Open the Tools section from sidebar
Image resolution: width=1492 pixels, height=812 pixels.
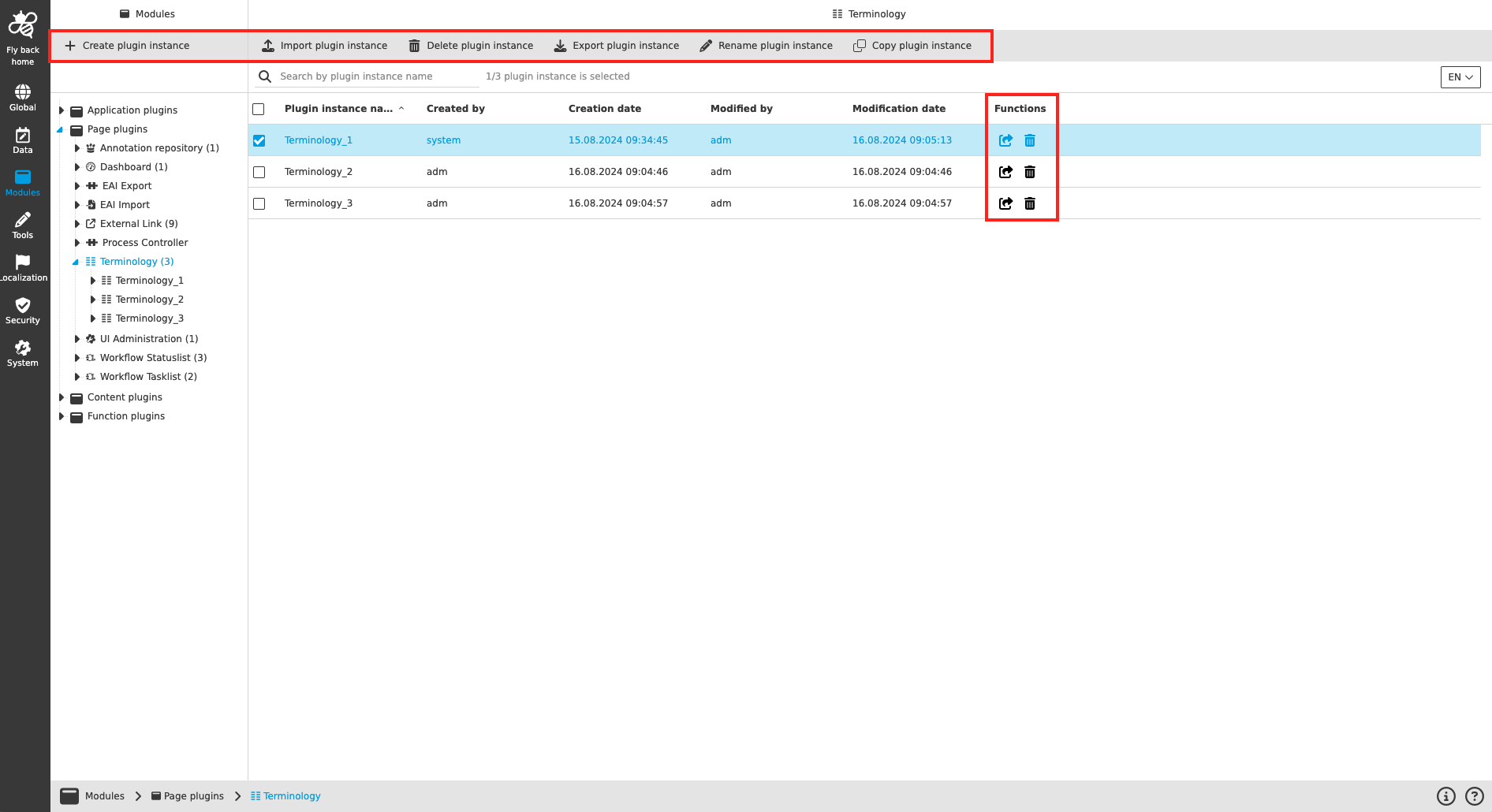point(22,224)
